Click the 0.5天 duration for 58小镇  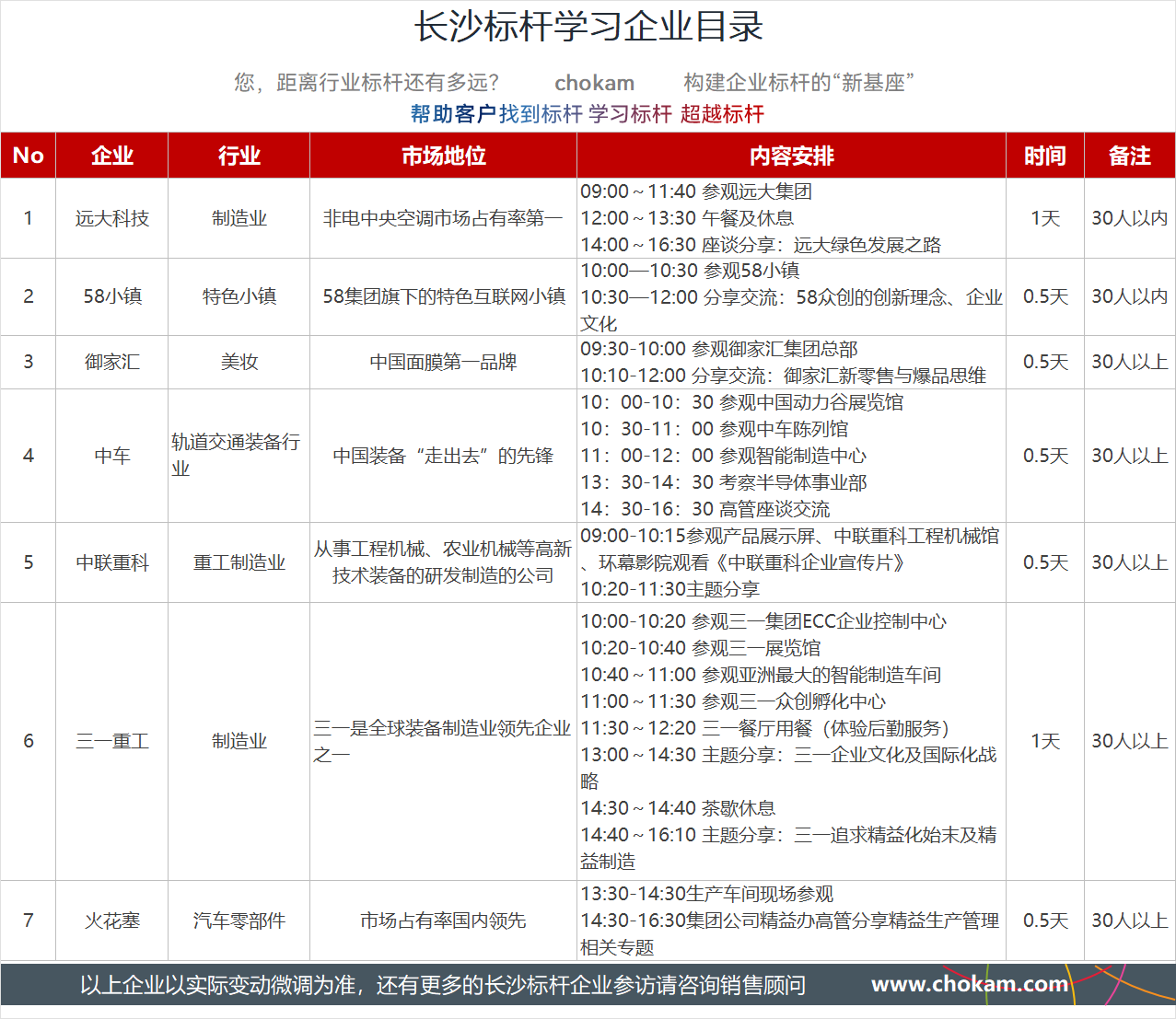coord(1045,296)
